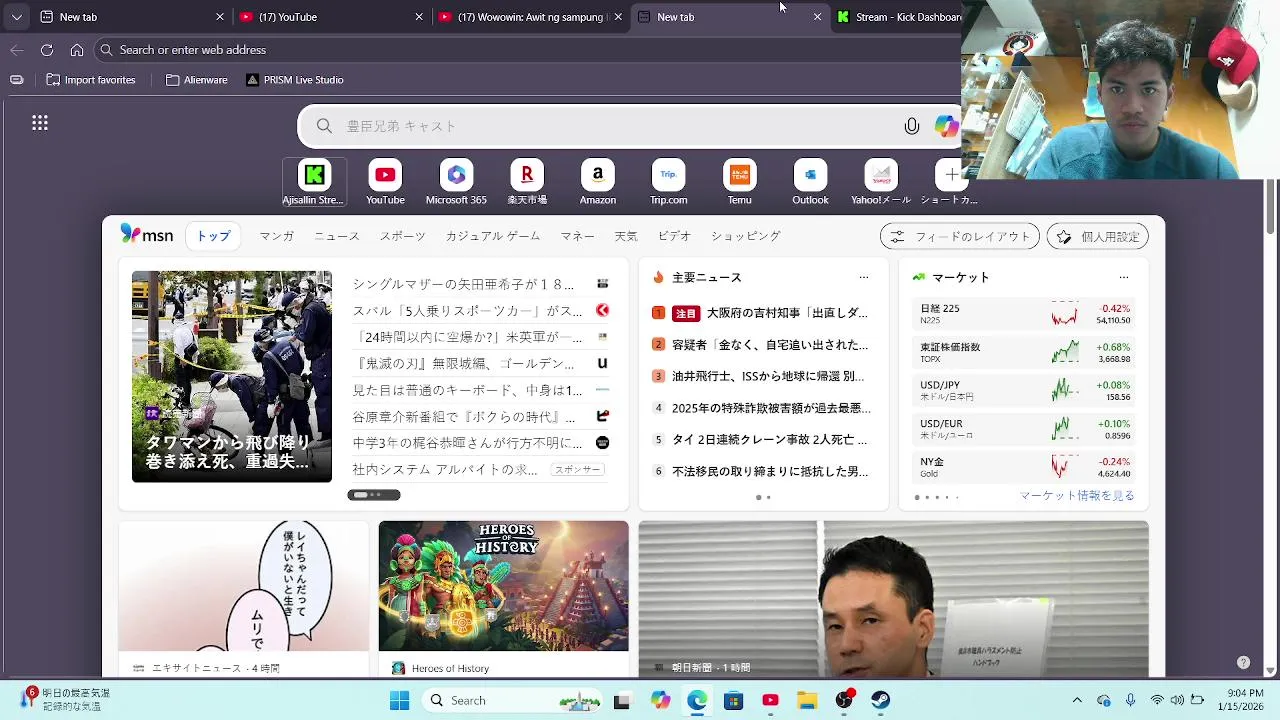
Task: Click the browser refresh icon
Action: click(x=47, y=50)
